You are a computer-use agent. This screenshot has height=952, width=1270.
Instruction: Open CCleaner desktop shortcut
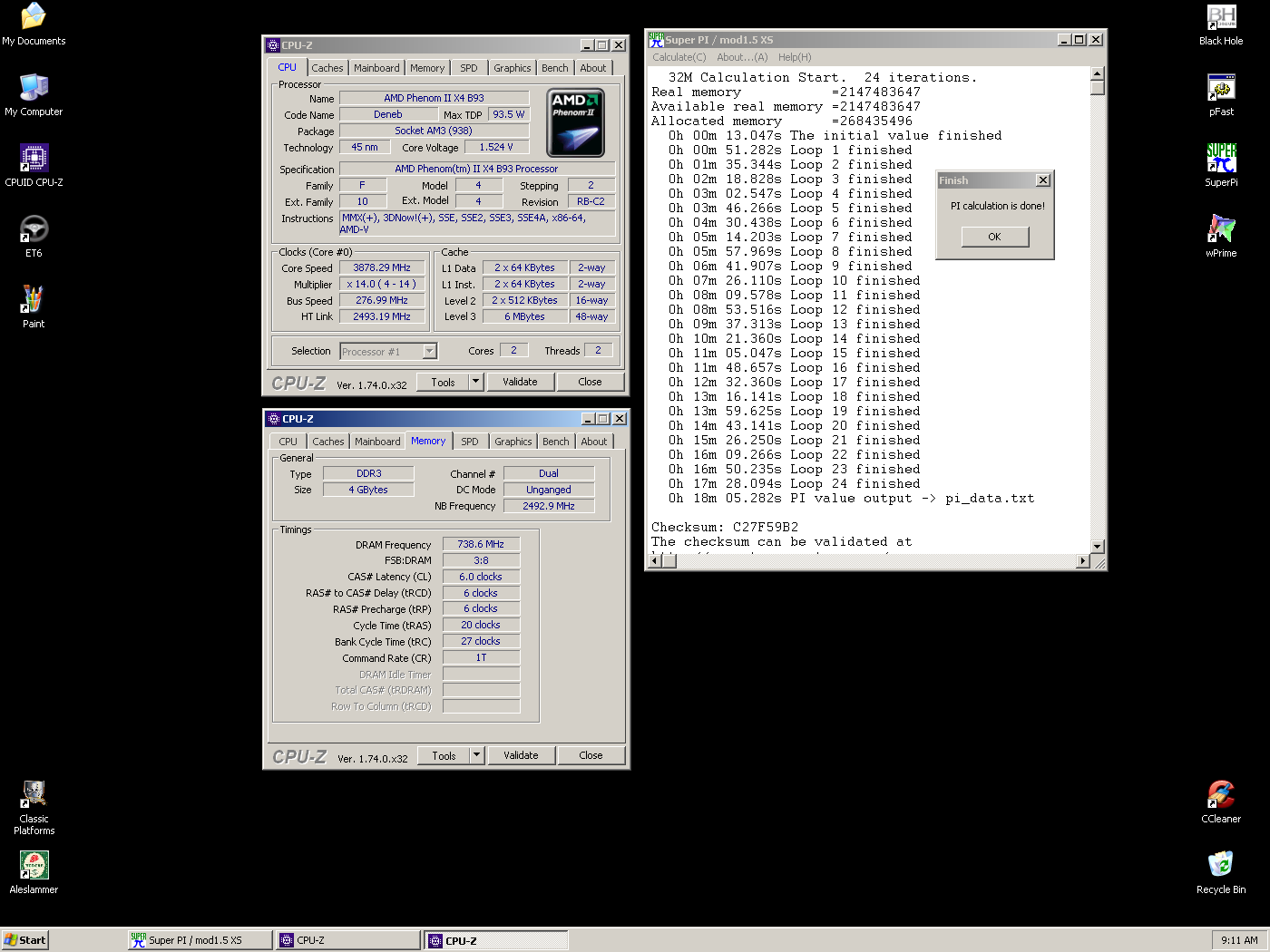[x=1221, y=802]
